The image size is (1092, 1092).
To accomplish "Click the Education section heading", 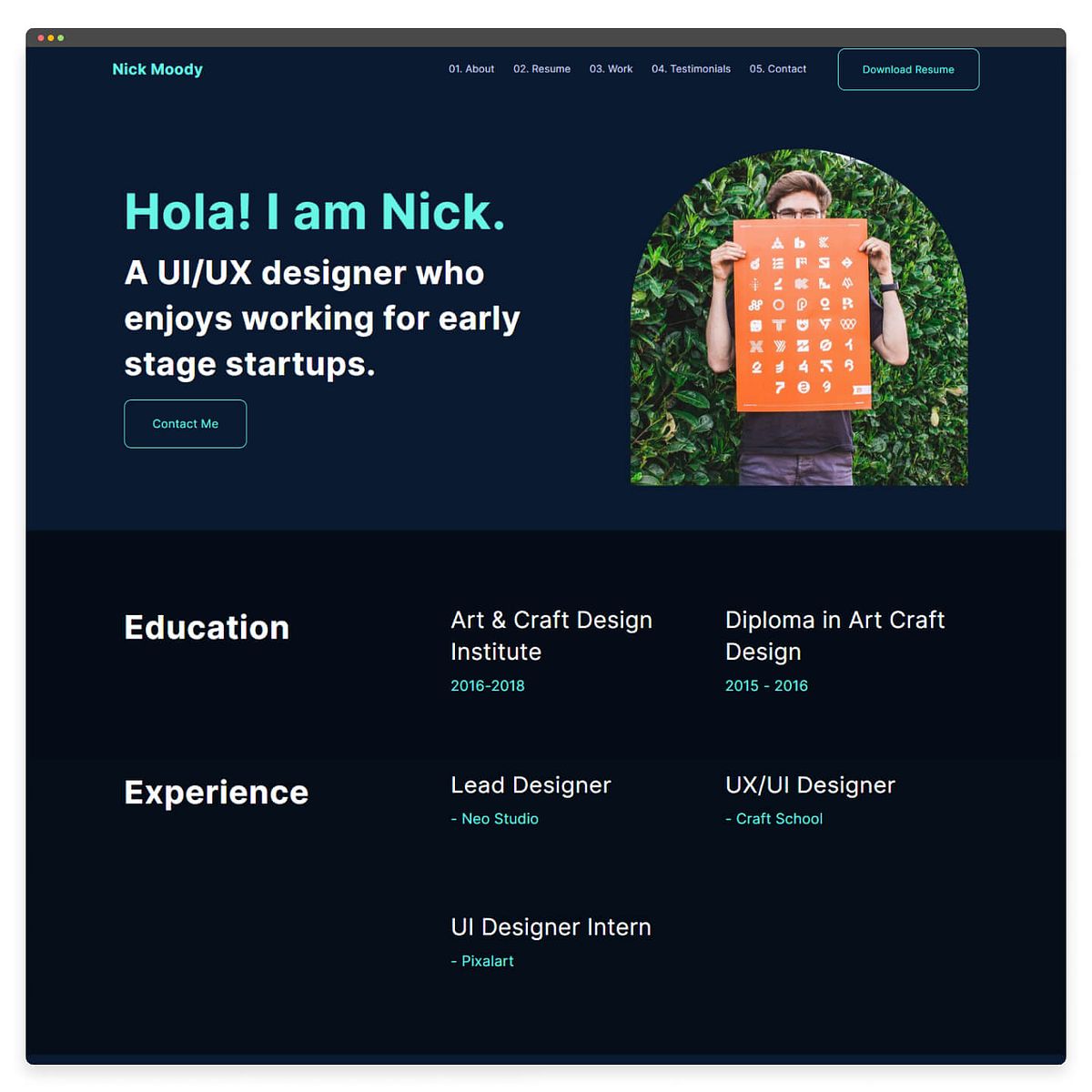I will coord(207,627).
